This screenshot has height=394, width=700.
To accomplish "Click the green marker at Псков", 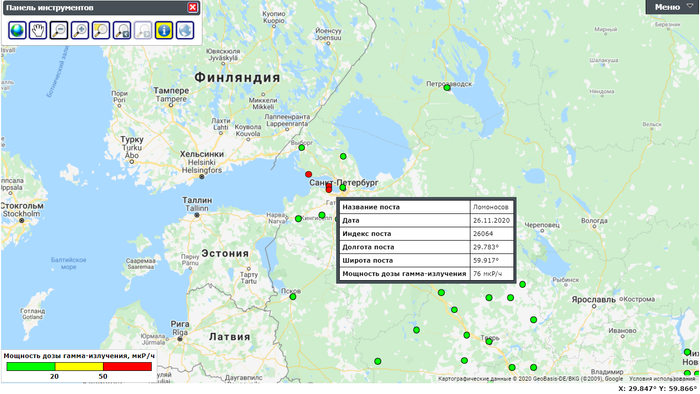I will point(293,297).
